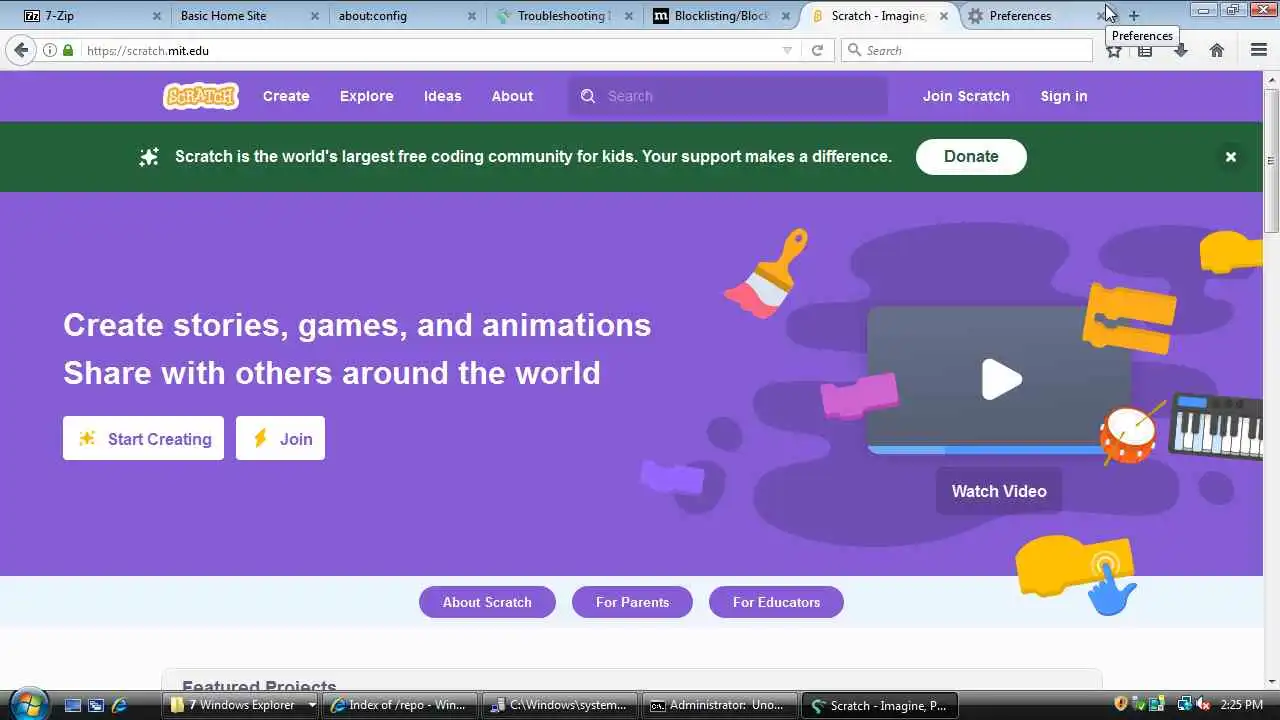
Task: Expand Windows Explorer taskbar group dropdown
Action: click(312, 705)
